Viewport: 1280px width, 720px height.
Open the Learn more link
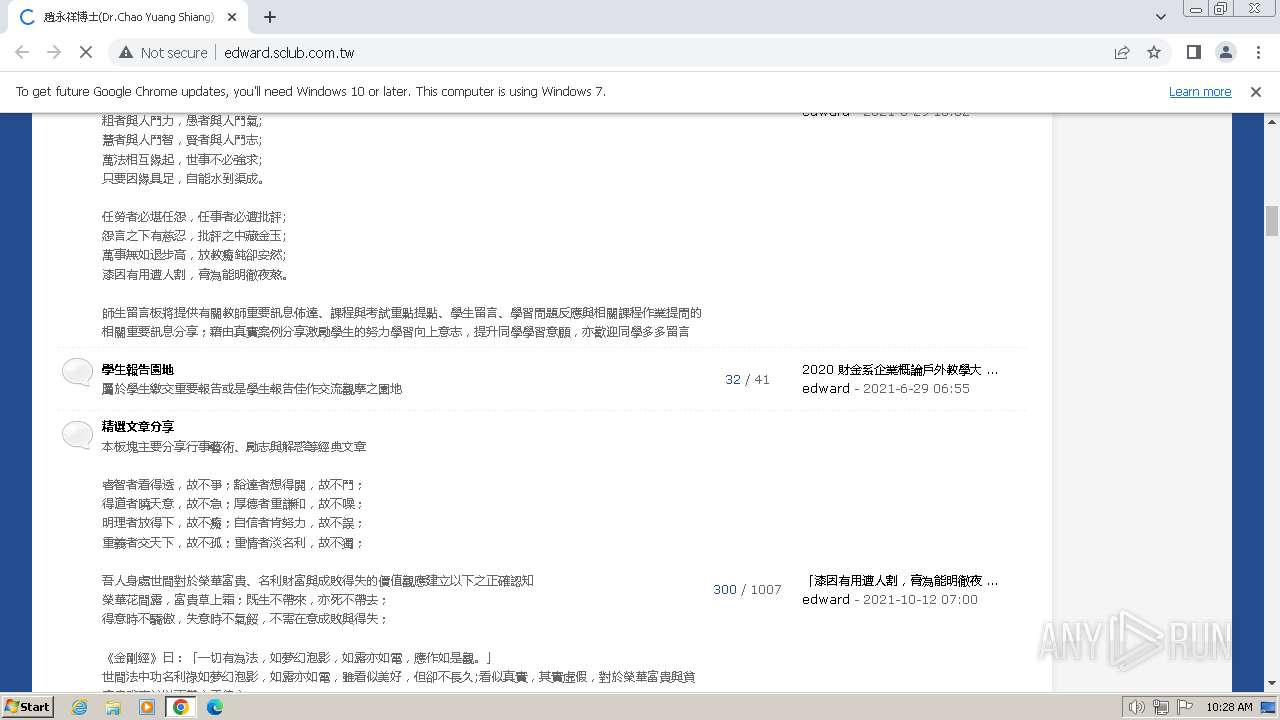click(x=1200, y=92)
